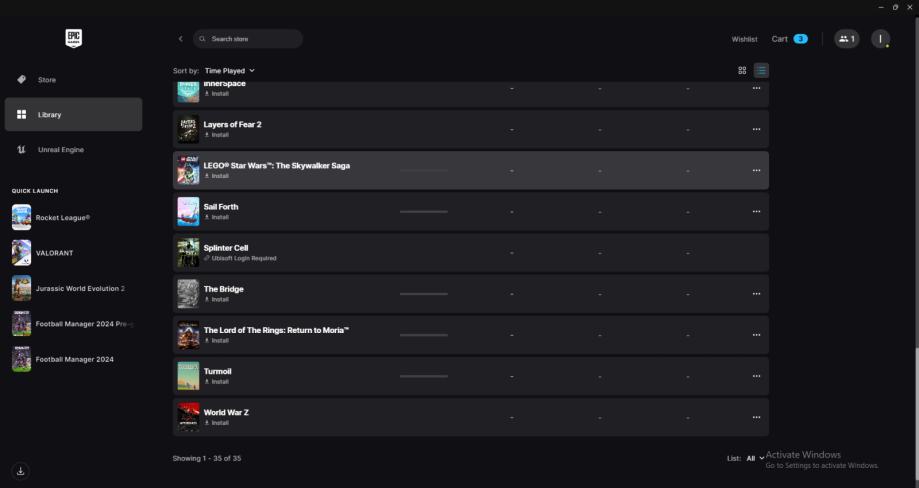This screenshot has height=488, width=919.
Task: Expand the List All filter dropdown
Action: [755, 458]
